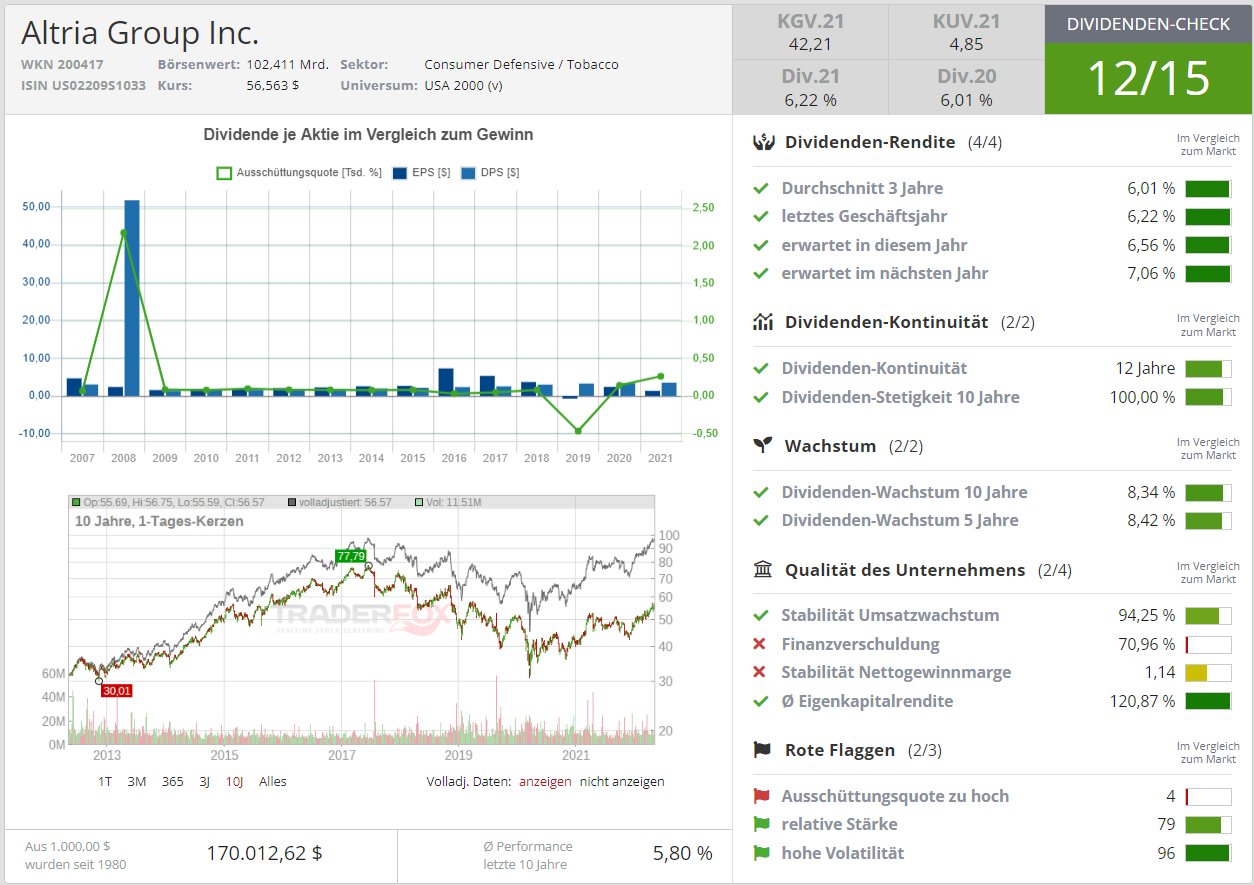Click the checkmark beside Dividenden-Wachstum 5 Jahre

761,520
